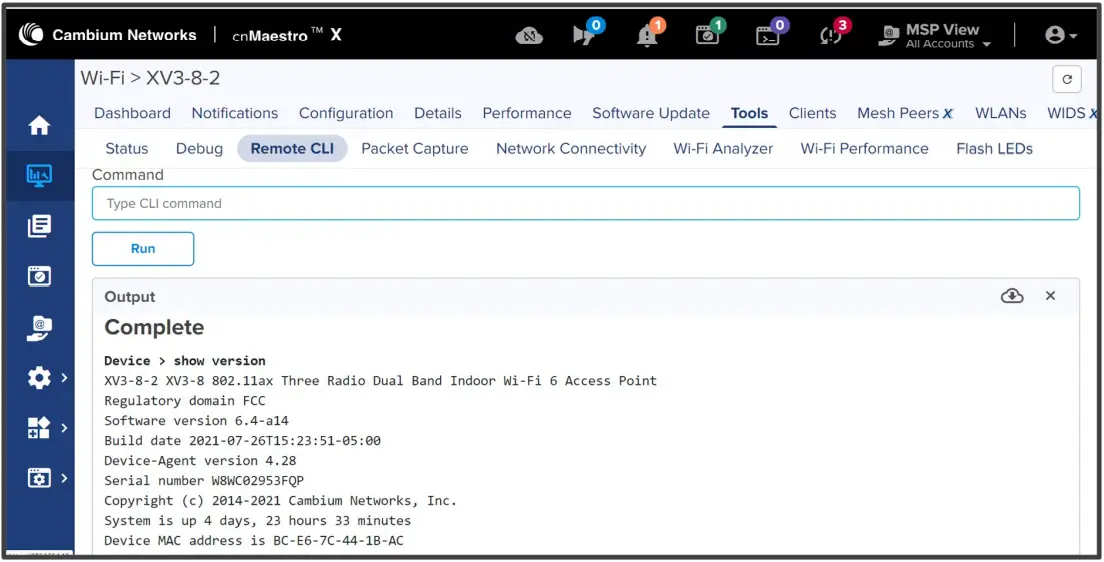Click the System is up line
Viewport: 1104px width, 562px height.
tap(258, 520)
